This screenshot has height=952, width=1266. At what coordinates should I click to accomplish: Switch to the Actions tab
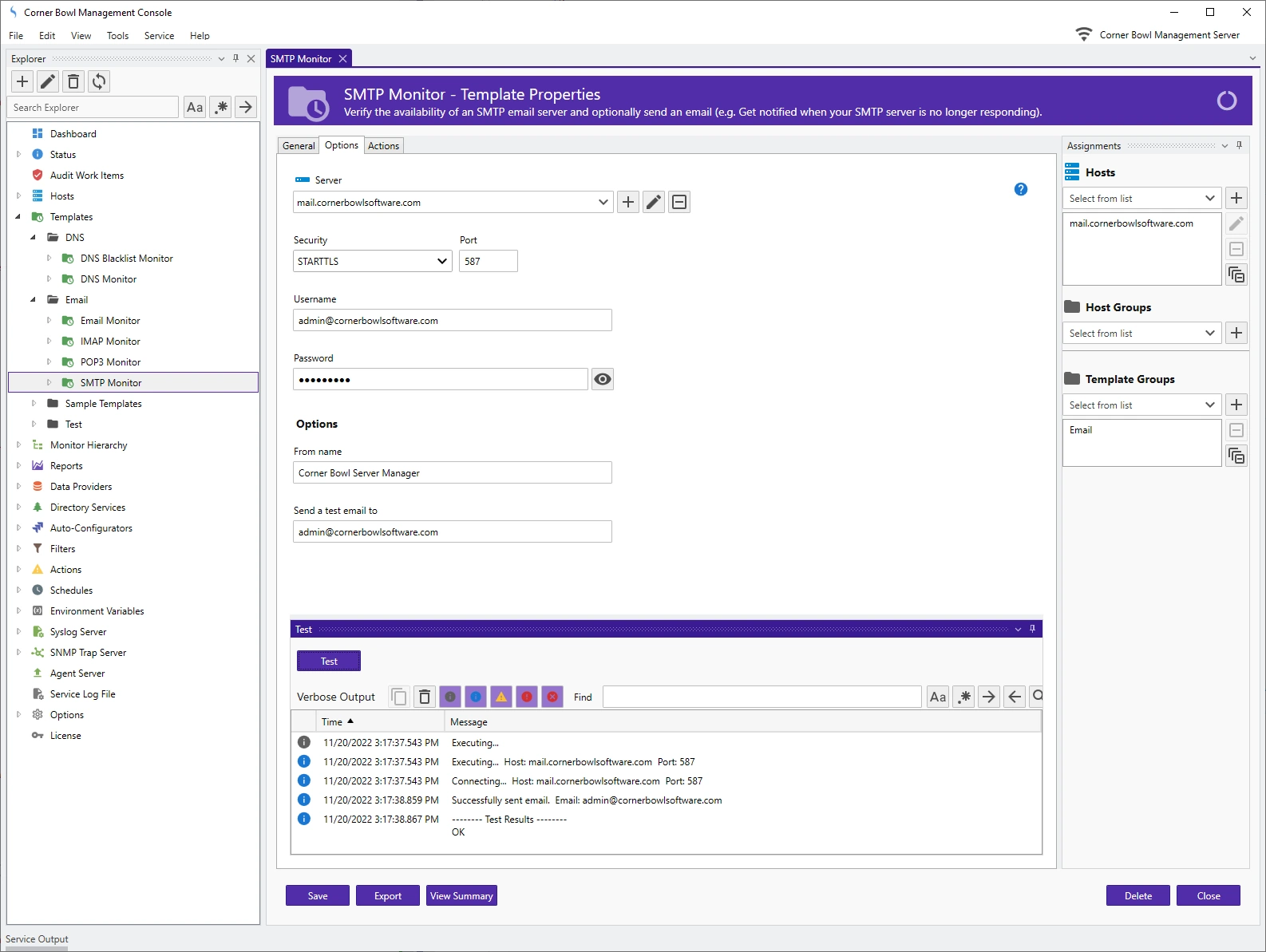point(383,145)
